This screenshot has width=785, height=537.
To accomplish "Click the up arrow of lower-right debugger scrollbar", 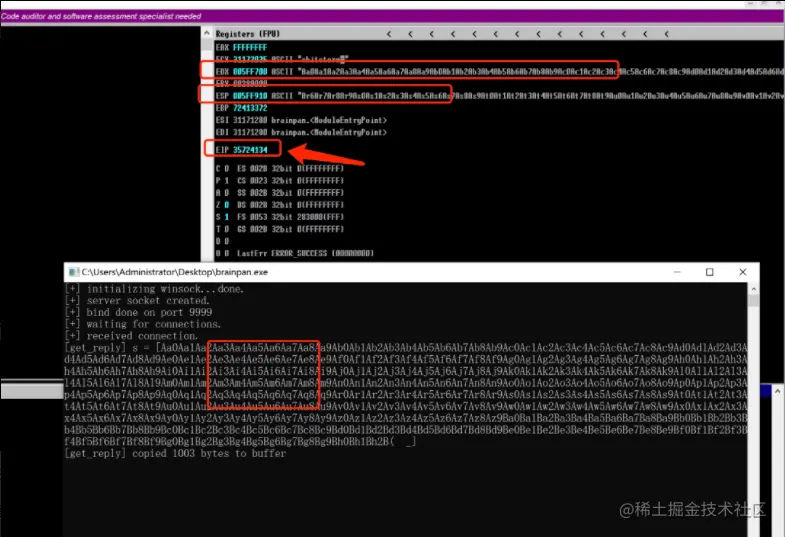I will point(777,391).
